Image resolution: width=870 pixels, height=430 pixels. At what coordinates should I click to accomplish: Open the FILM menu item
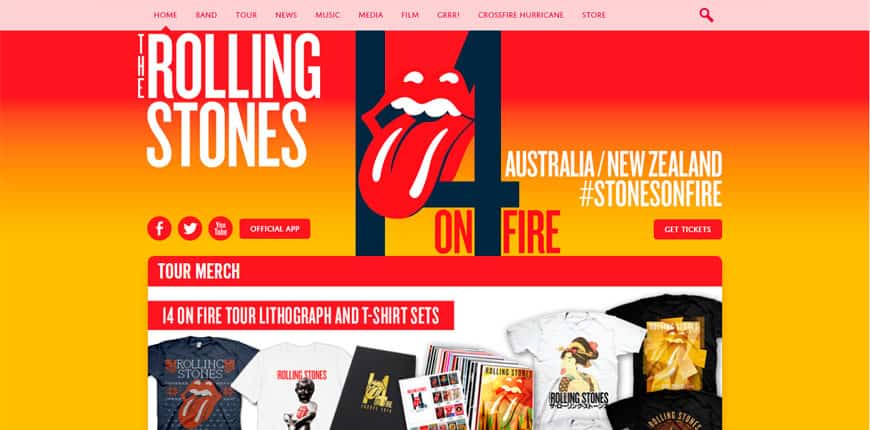click(409, 15)
